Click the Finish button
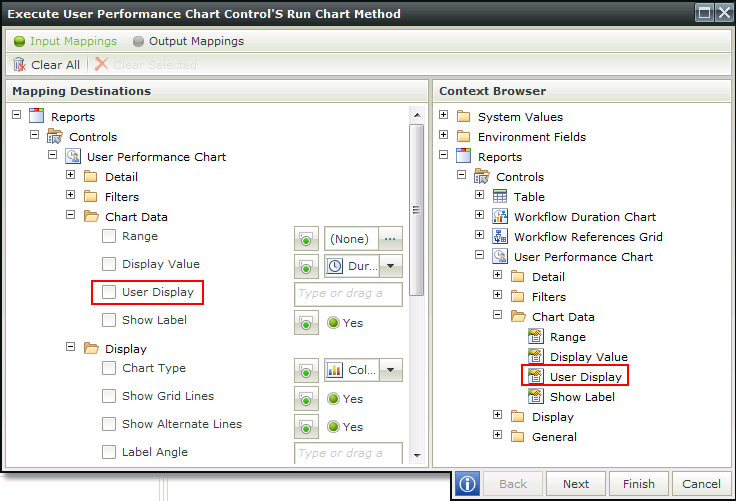736x501 pixels. (639, 484)
